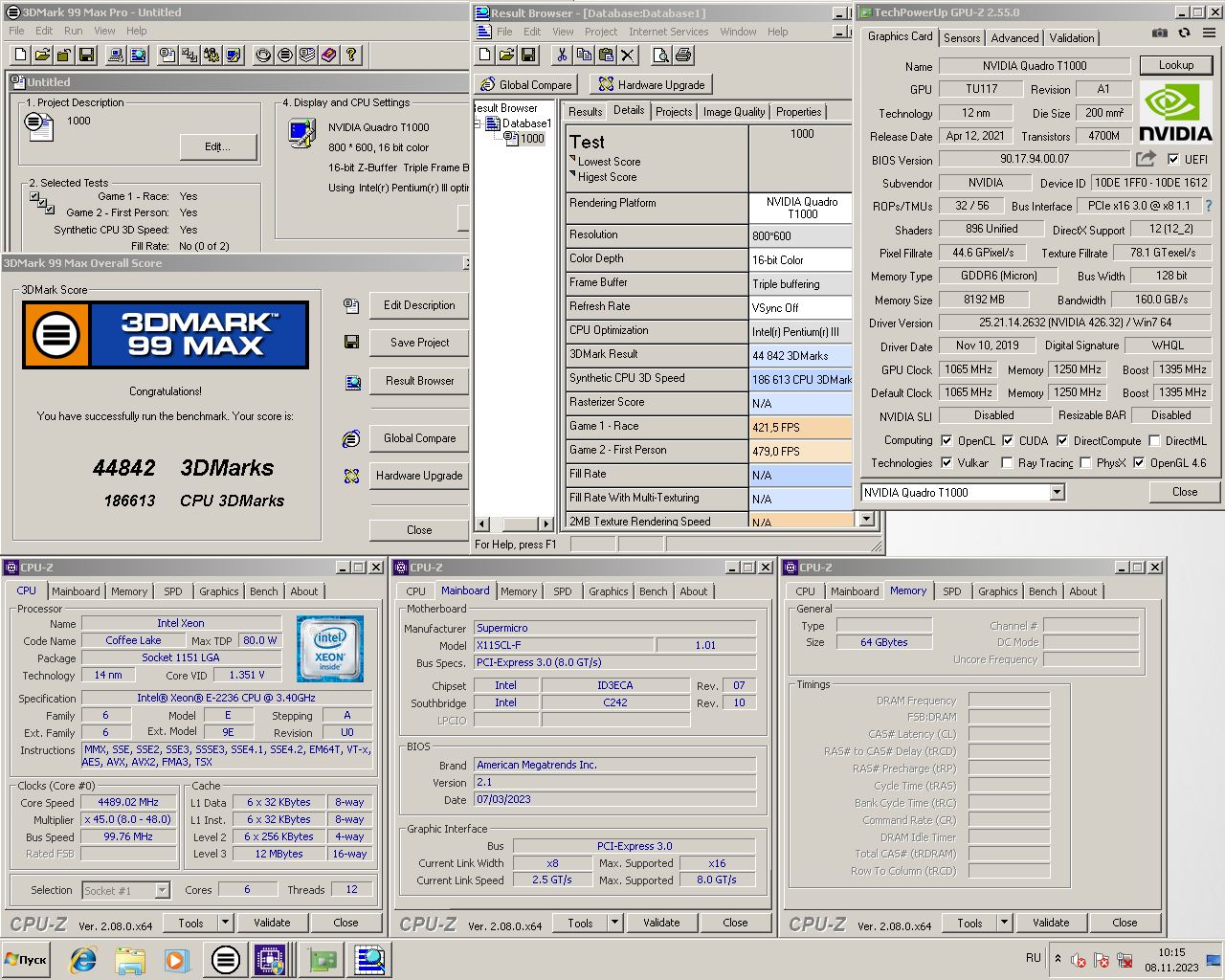Image resolution: width=1225 pixels, height=980 pixels.
Task: Open Internet Services menu in Result Browser
Action: pos(669,32)
